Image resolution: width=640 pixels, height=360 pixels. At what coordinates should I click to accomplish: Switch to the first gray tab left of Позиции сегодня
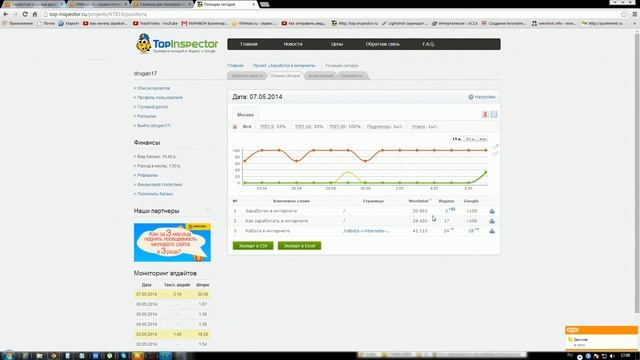pos(247,76)
